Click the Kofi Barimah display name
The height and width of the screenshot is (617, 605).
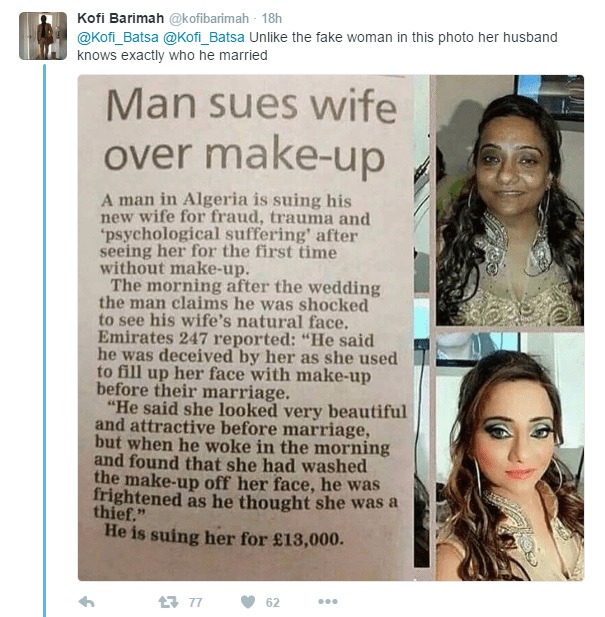pos(120,18)
